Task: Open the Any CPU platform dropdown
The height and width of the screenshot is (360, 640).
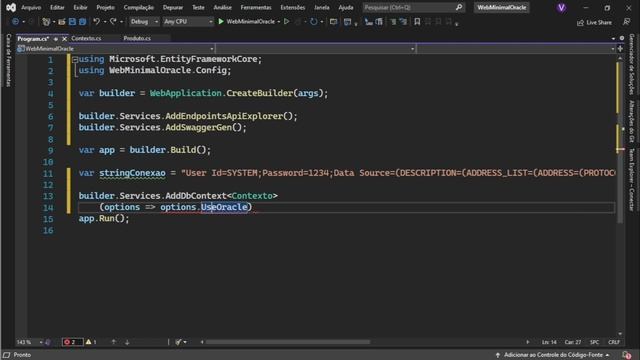Action: click(x=188, y=22)
